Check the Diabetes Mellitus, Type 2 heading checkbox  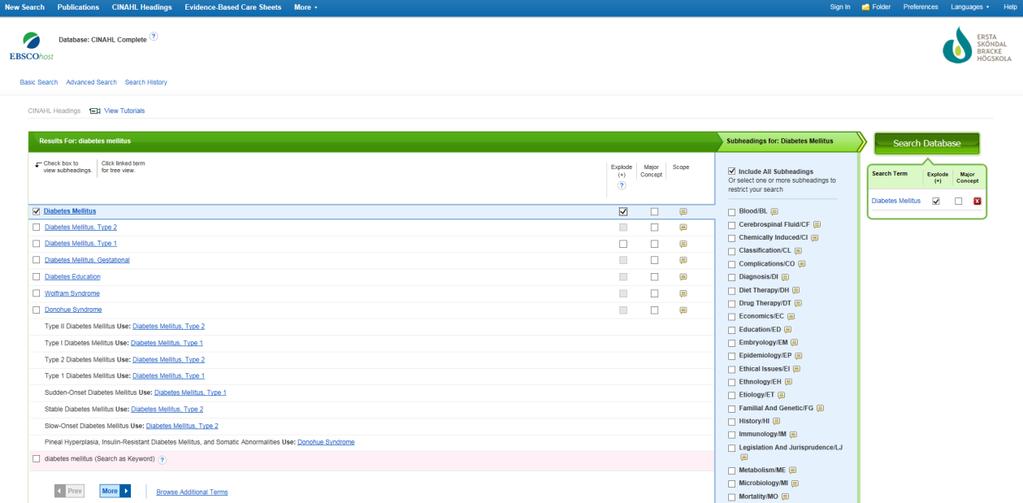(37, 227)
